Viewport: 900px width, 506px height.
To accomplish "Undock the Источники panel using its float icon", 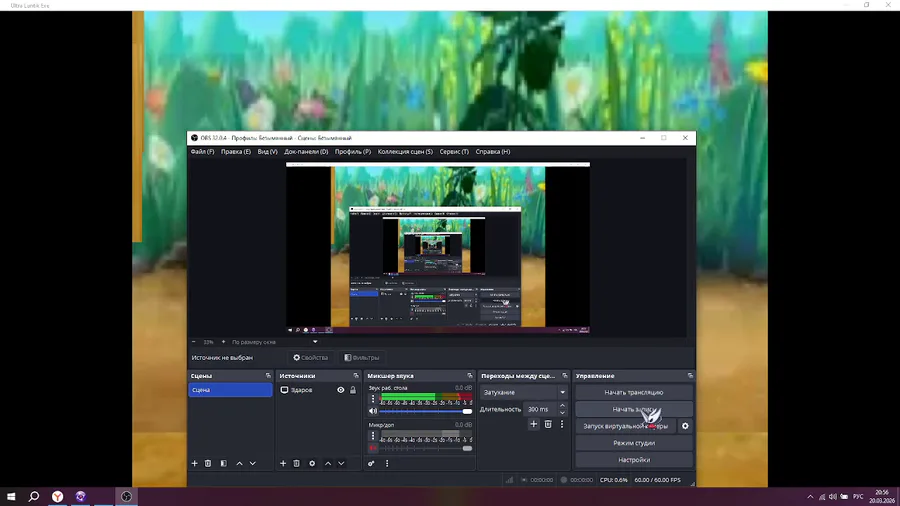I will (356, 376).
